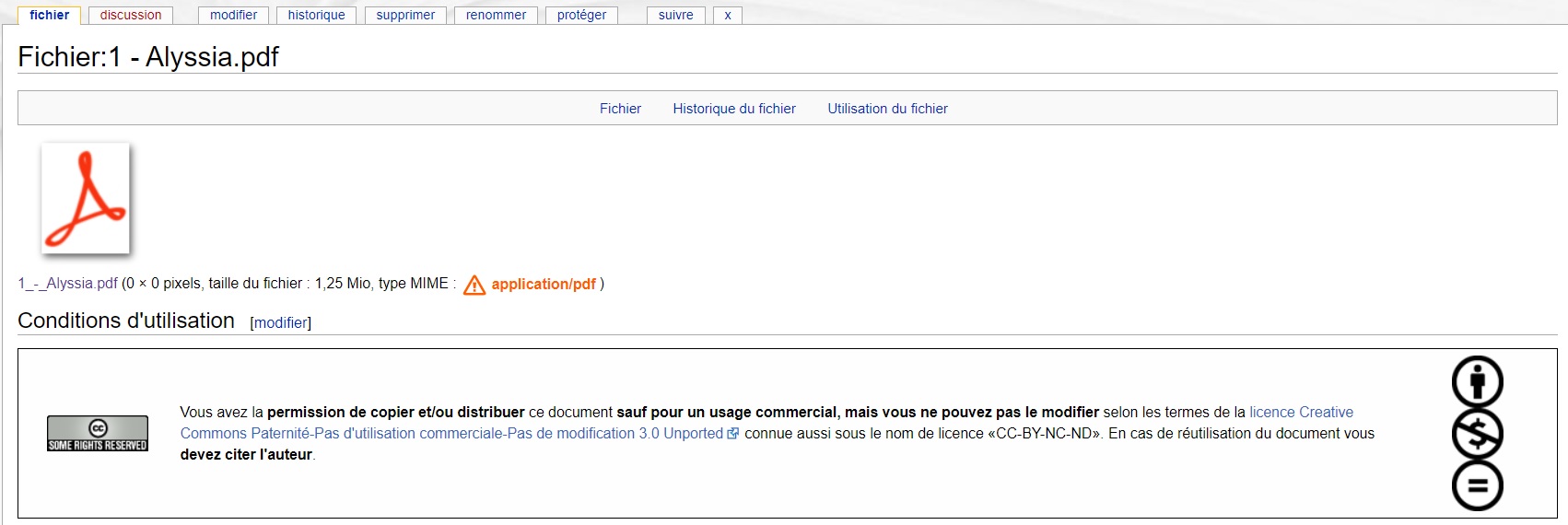Screen dimensions: 1568x525
Task: Open the historique tab
Action: 316,15
